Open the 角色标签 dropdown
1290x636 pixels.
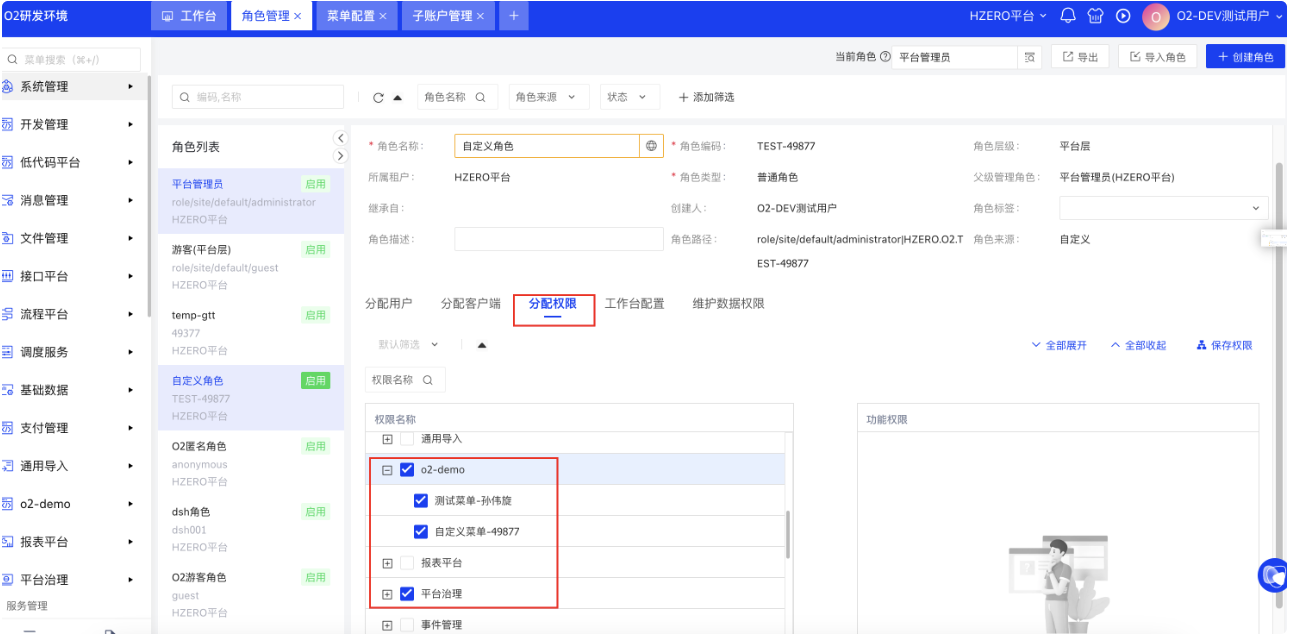pyautogui.click(x=1163, y=208)
